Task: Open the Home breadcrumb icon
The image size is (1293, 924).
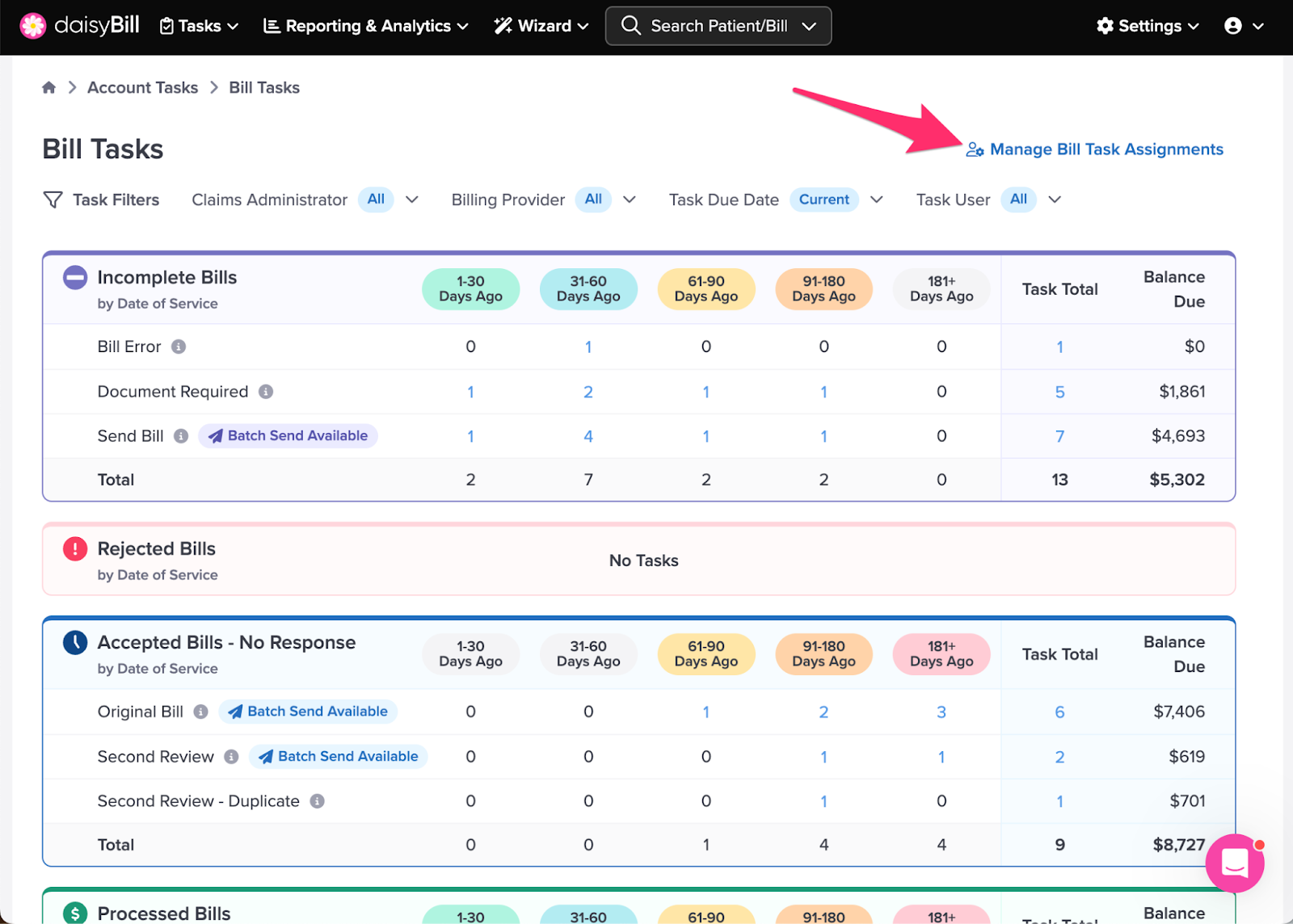Action: (x=49, y=87)
